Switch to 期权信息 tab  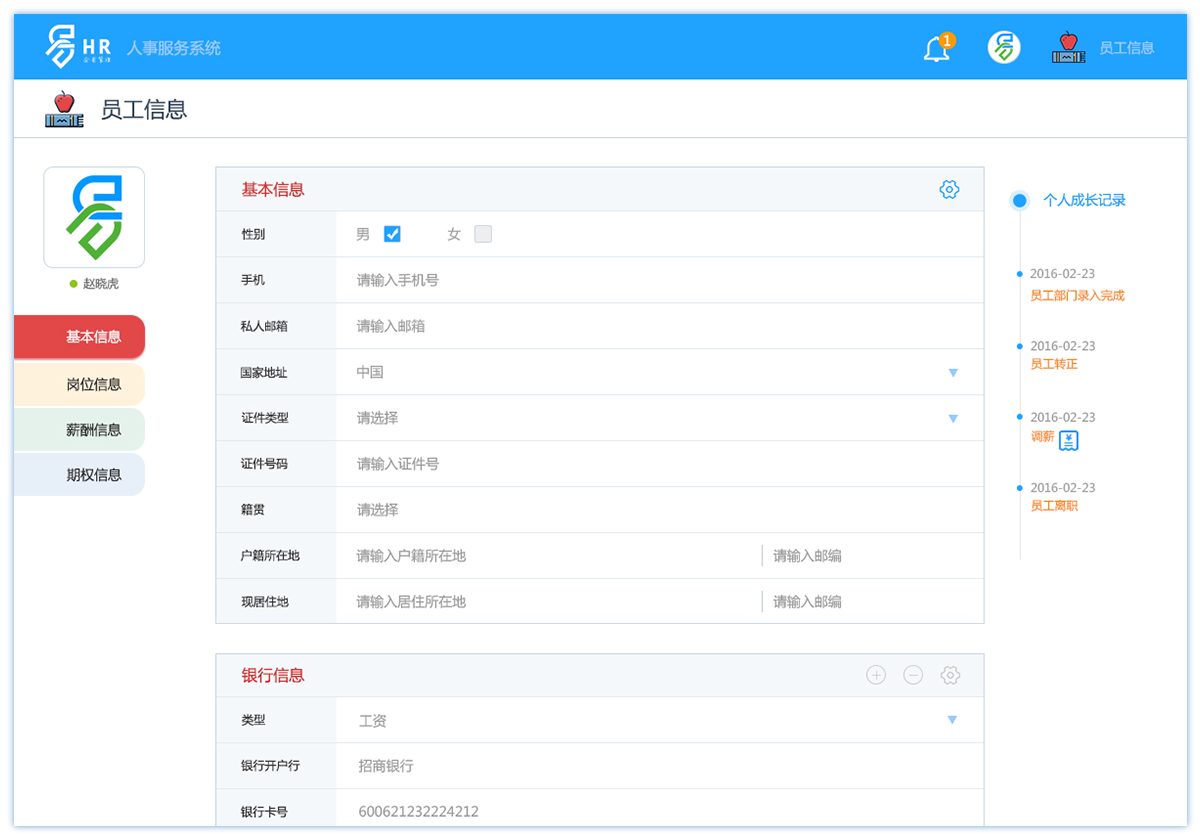(x=79, y=475)
